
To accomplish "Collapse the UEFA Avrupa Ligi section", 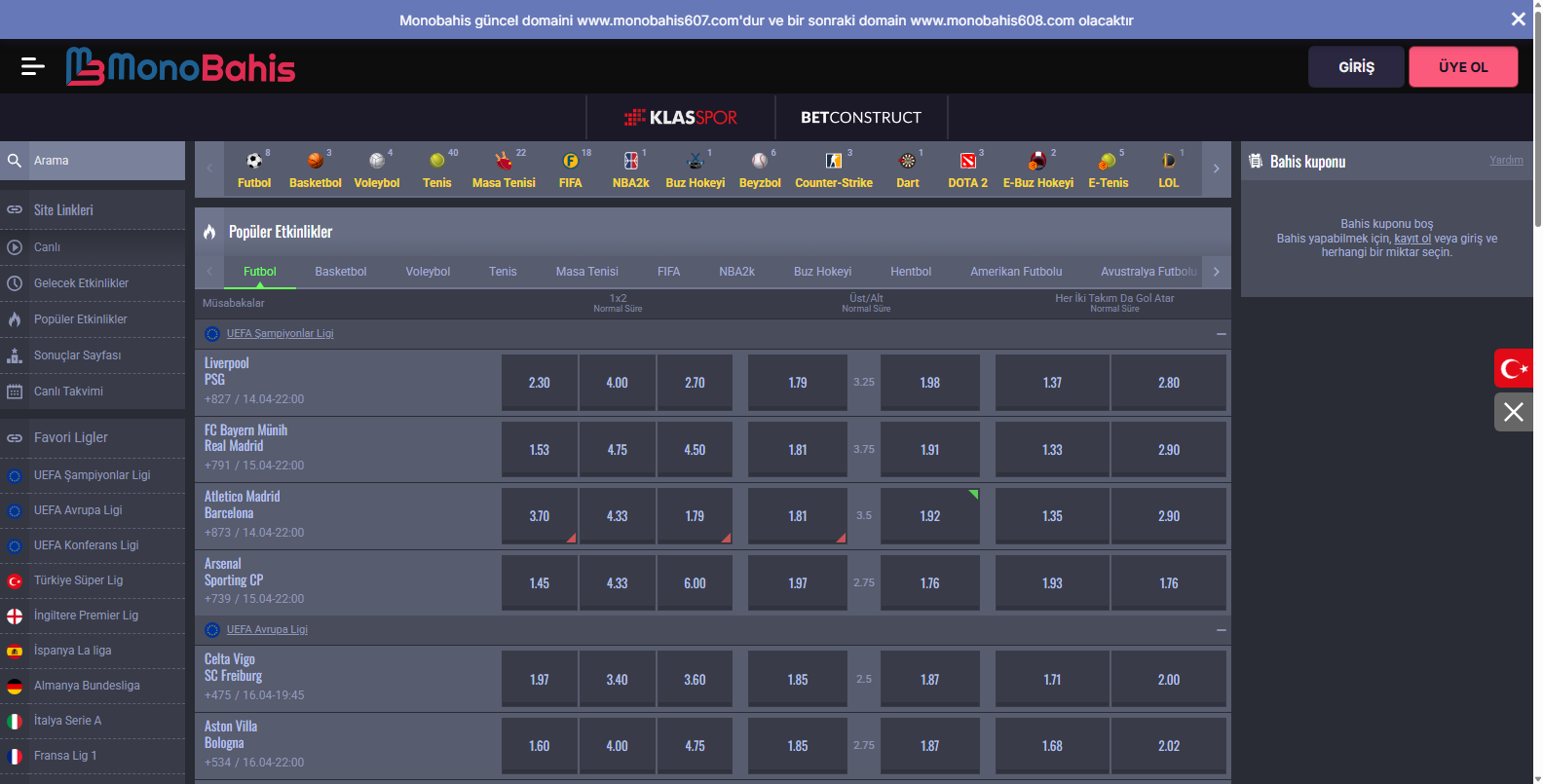I will click(x=1221, y=630).
